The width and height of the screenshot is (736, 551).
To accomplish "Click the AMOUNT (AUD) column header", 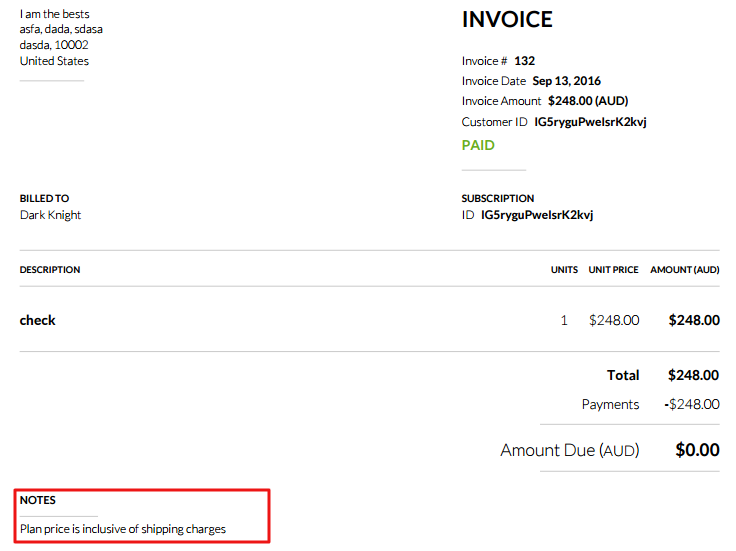I will (684, 270).
